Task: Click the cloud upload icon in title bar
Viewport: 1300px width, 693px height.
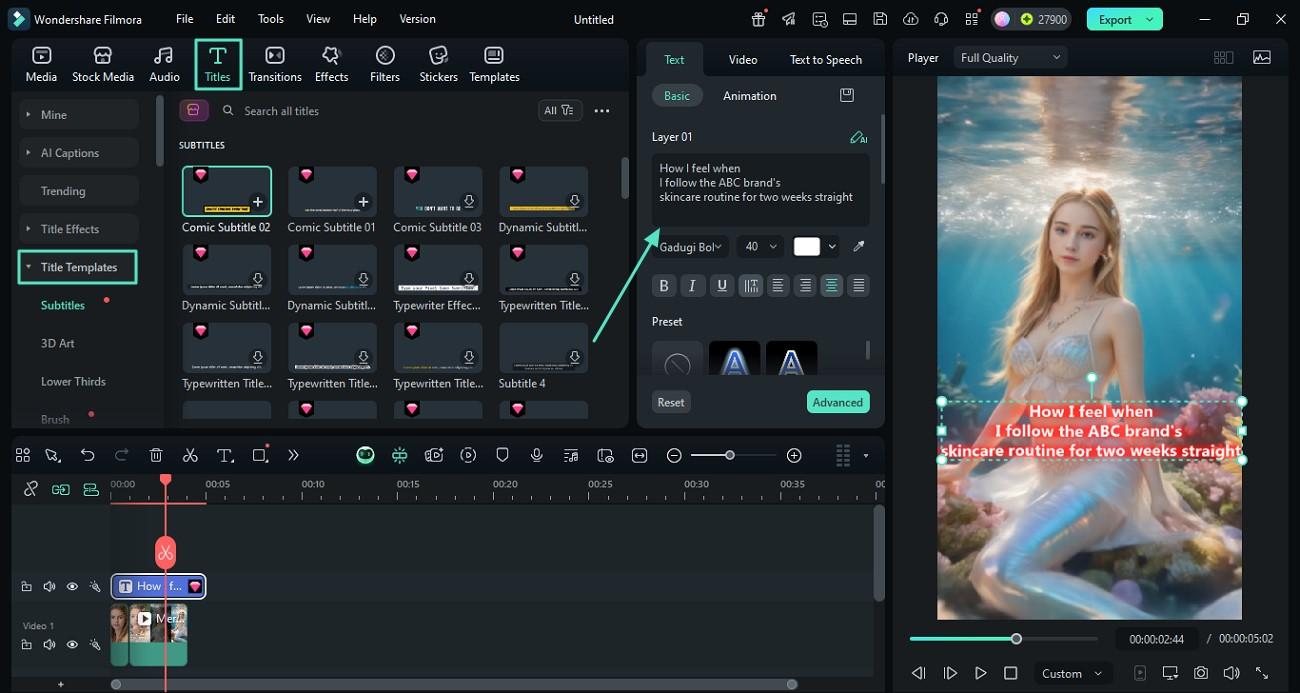Action: point(910,19)
